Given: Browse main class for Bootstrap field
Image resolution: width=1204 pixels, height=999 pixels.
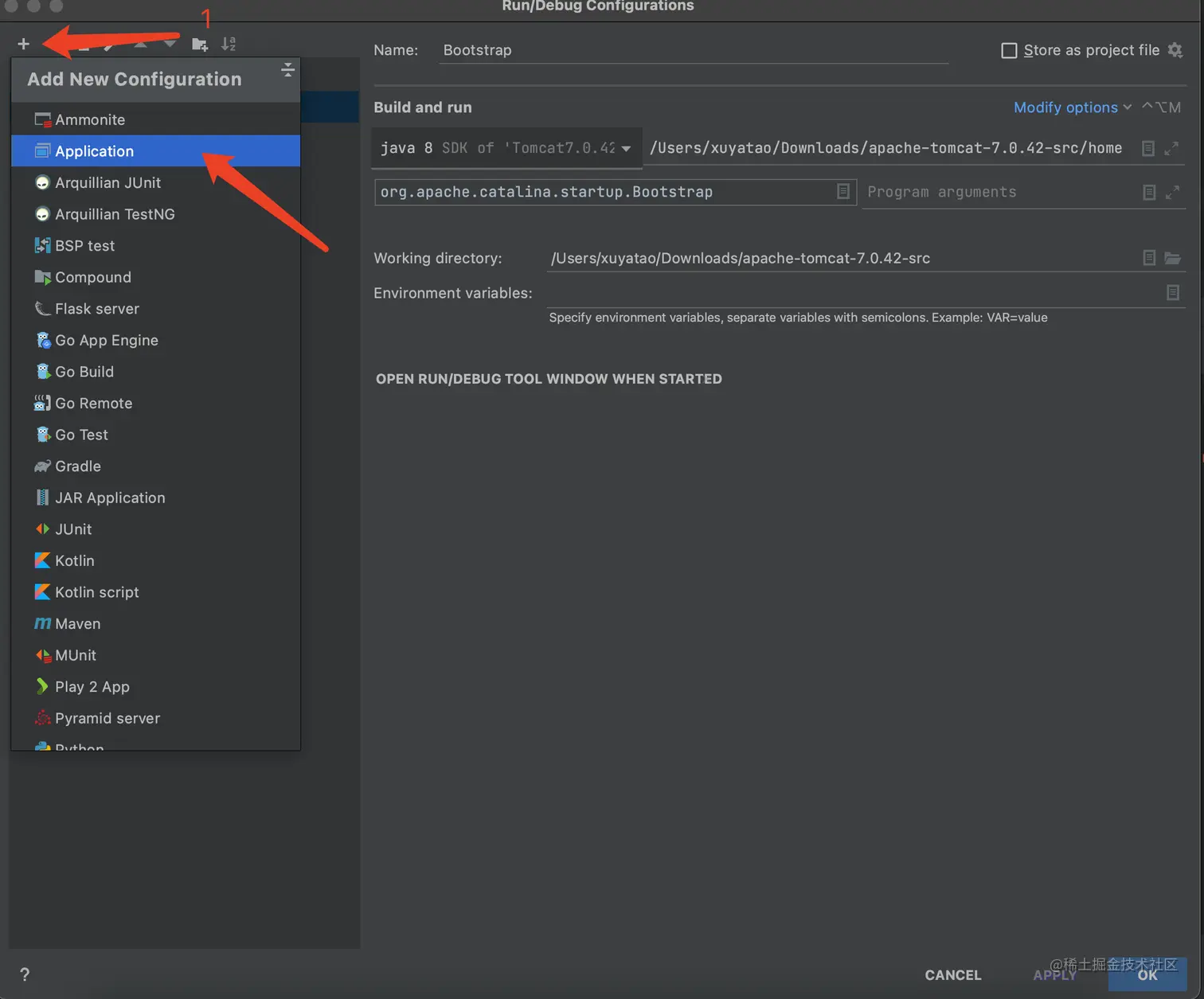Looking at the screenshot, I should 843,192.
